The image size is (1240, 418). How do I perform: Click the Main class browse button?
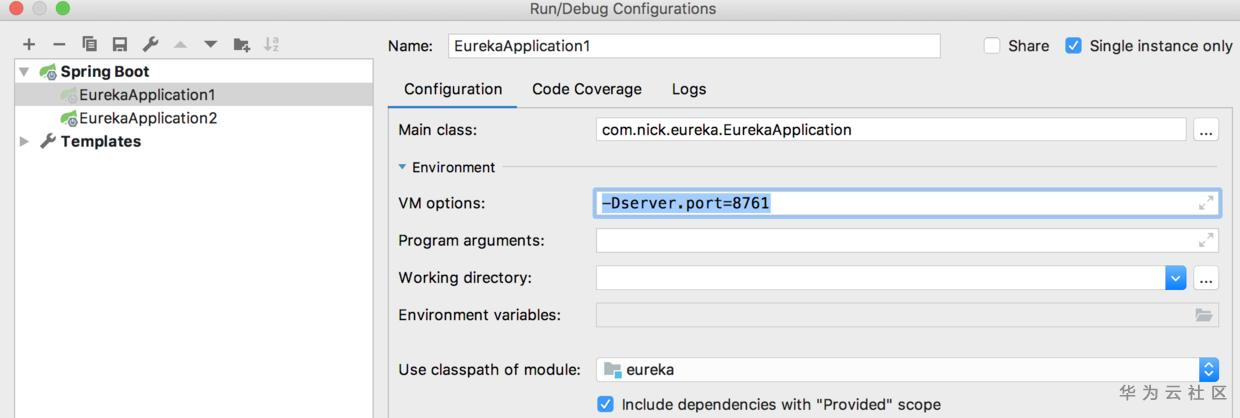1206,130
